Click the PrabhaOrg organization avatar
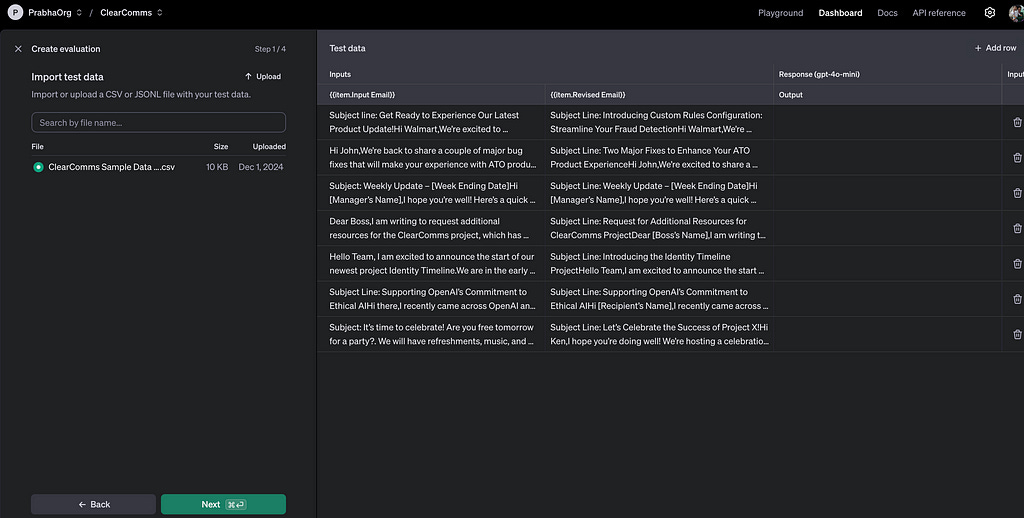The image size is (1024, 518). [14, 12]
